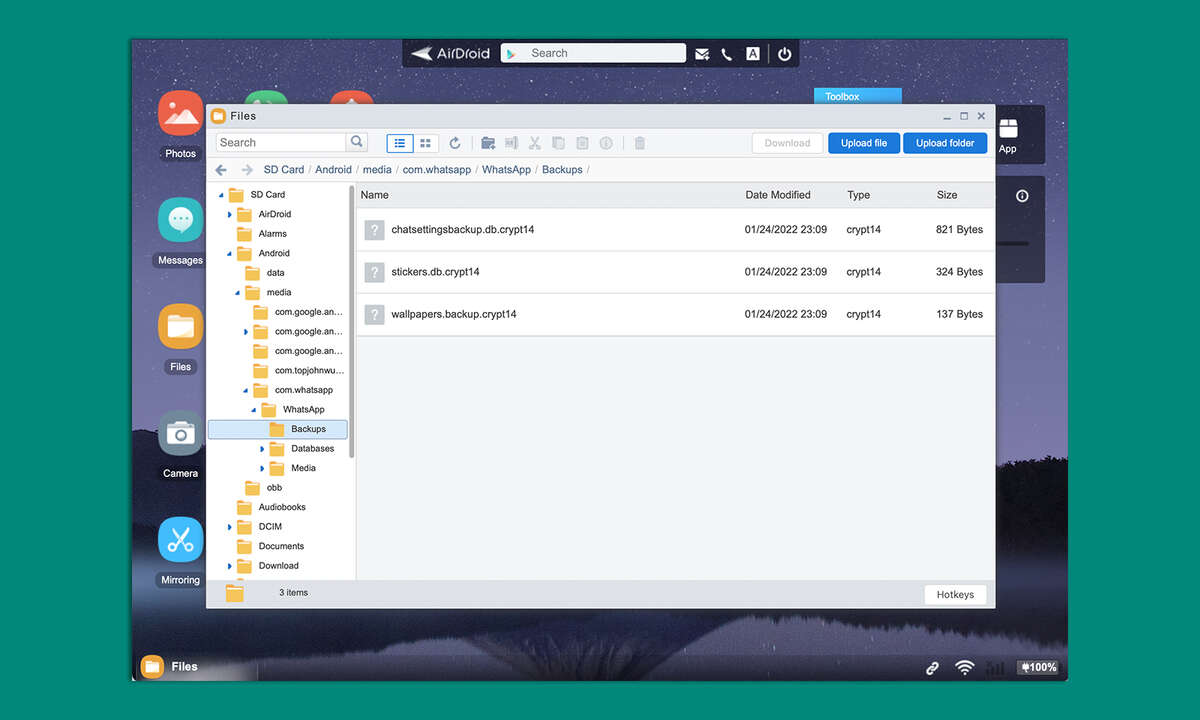Click the Wi-Fi status icon

(965, 667)
